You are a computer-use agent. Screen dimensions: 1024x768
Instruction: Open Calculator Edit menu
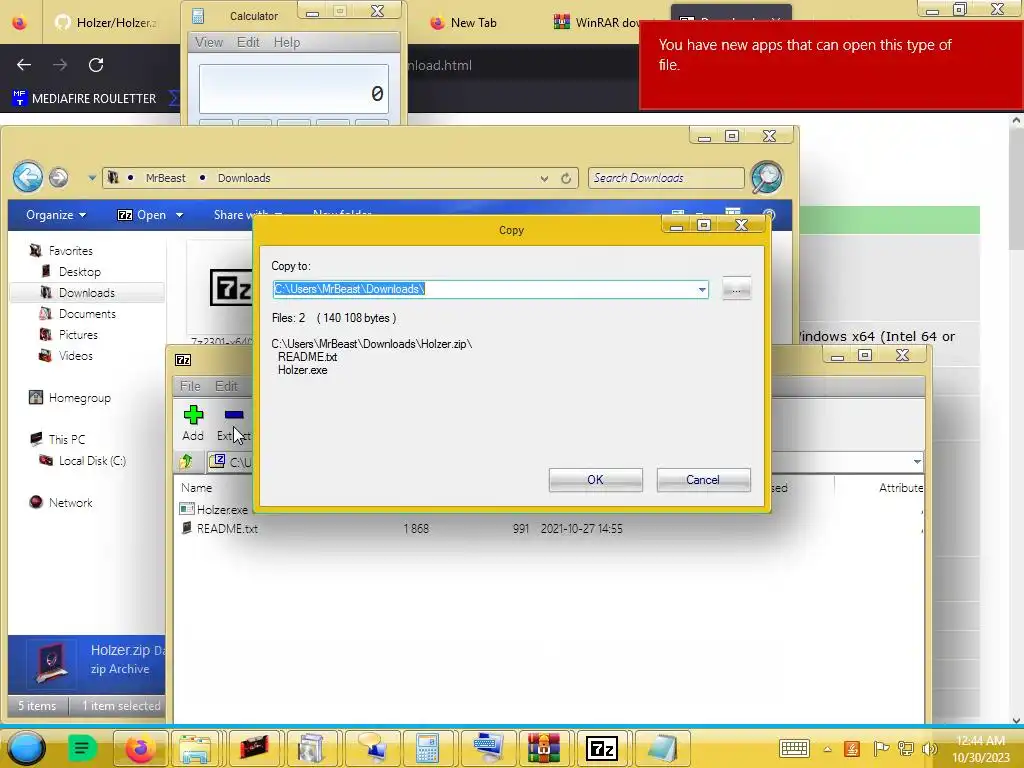point(248,42)
